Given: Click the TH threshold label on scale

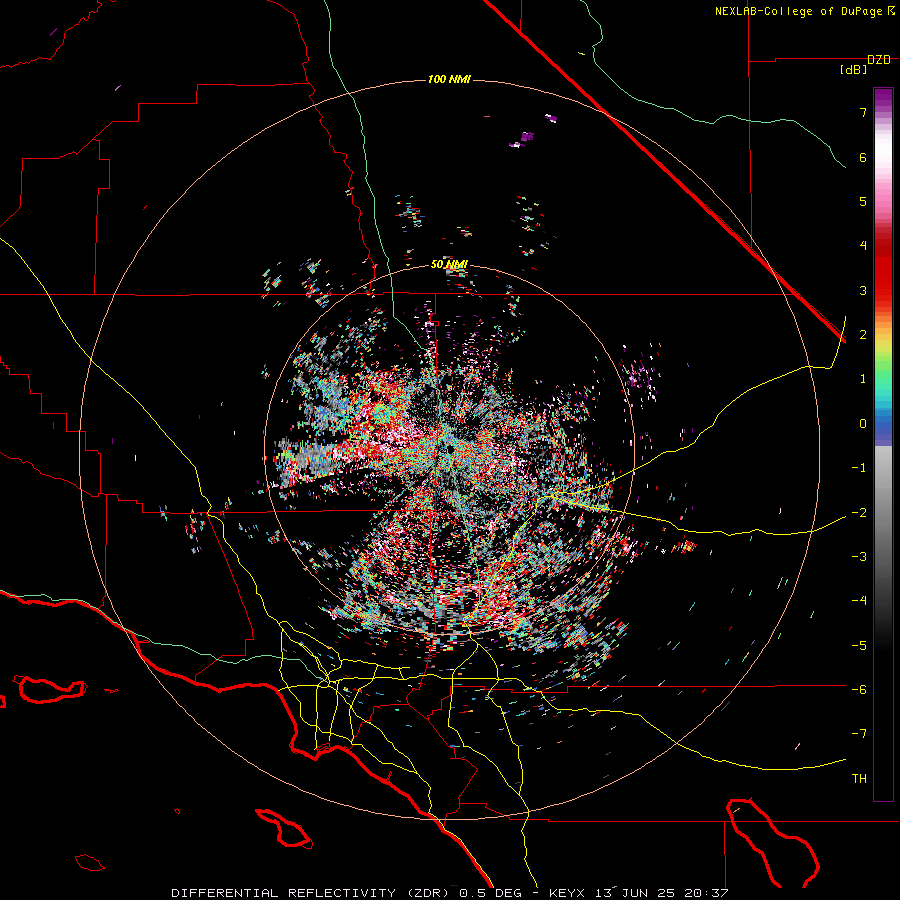Looking at the screenshot, I should click(x=859, y=778).
